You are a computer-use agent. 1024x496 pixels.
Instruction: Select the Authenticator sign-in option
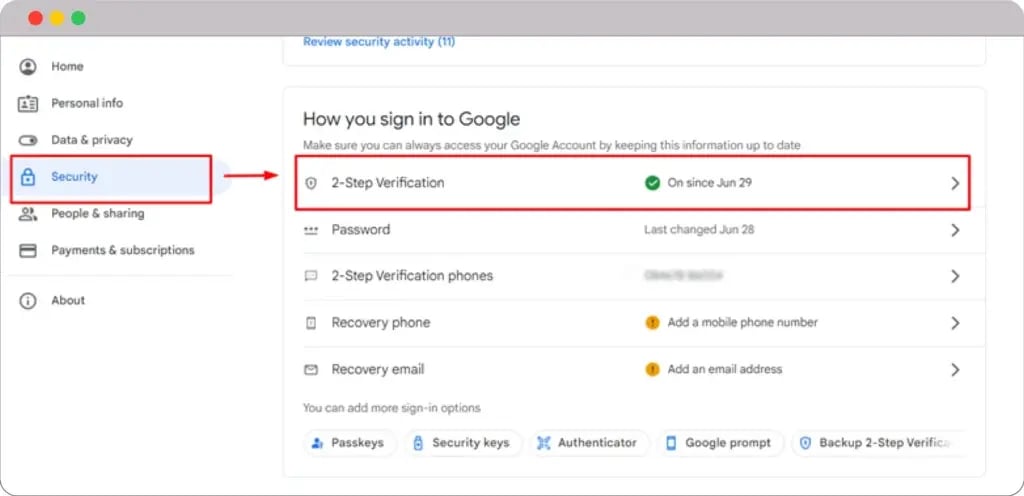point(588,443)
